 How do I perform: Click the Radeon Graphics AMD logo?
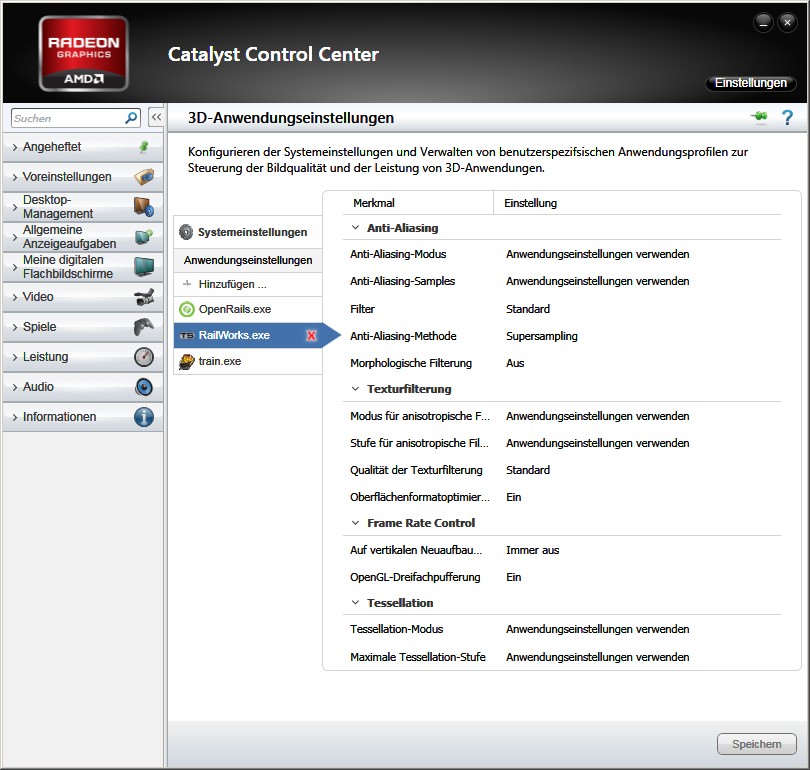[84, 54]
